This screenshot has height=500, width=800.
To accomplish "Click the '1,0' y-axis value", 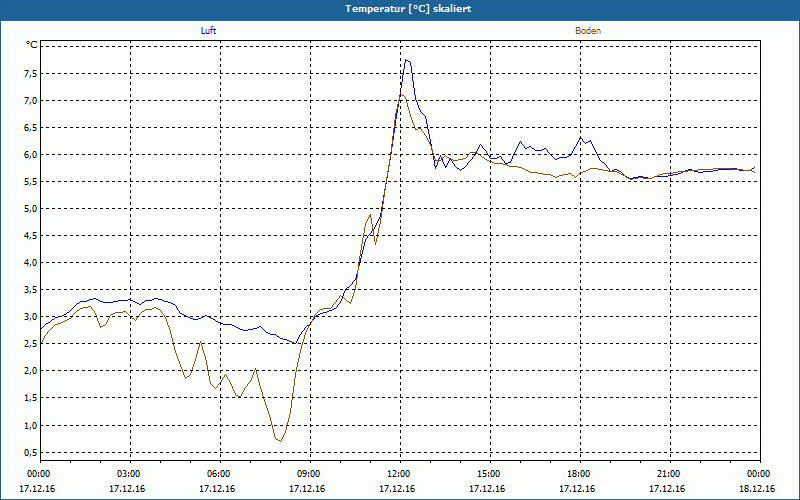I will 30,426.
